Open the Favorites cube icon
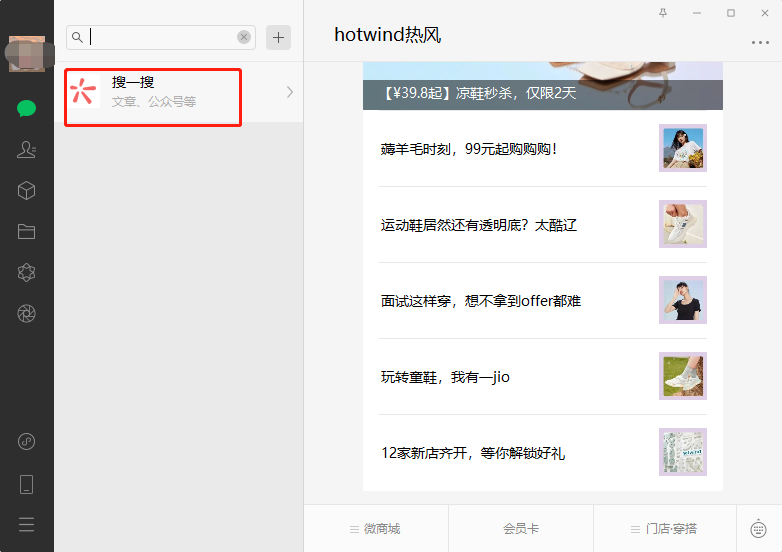Viewport: 782px width, 552px height. 26,190
